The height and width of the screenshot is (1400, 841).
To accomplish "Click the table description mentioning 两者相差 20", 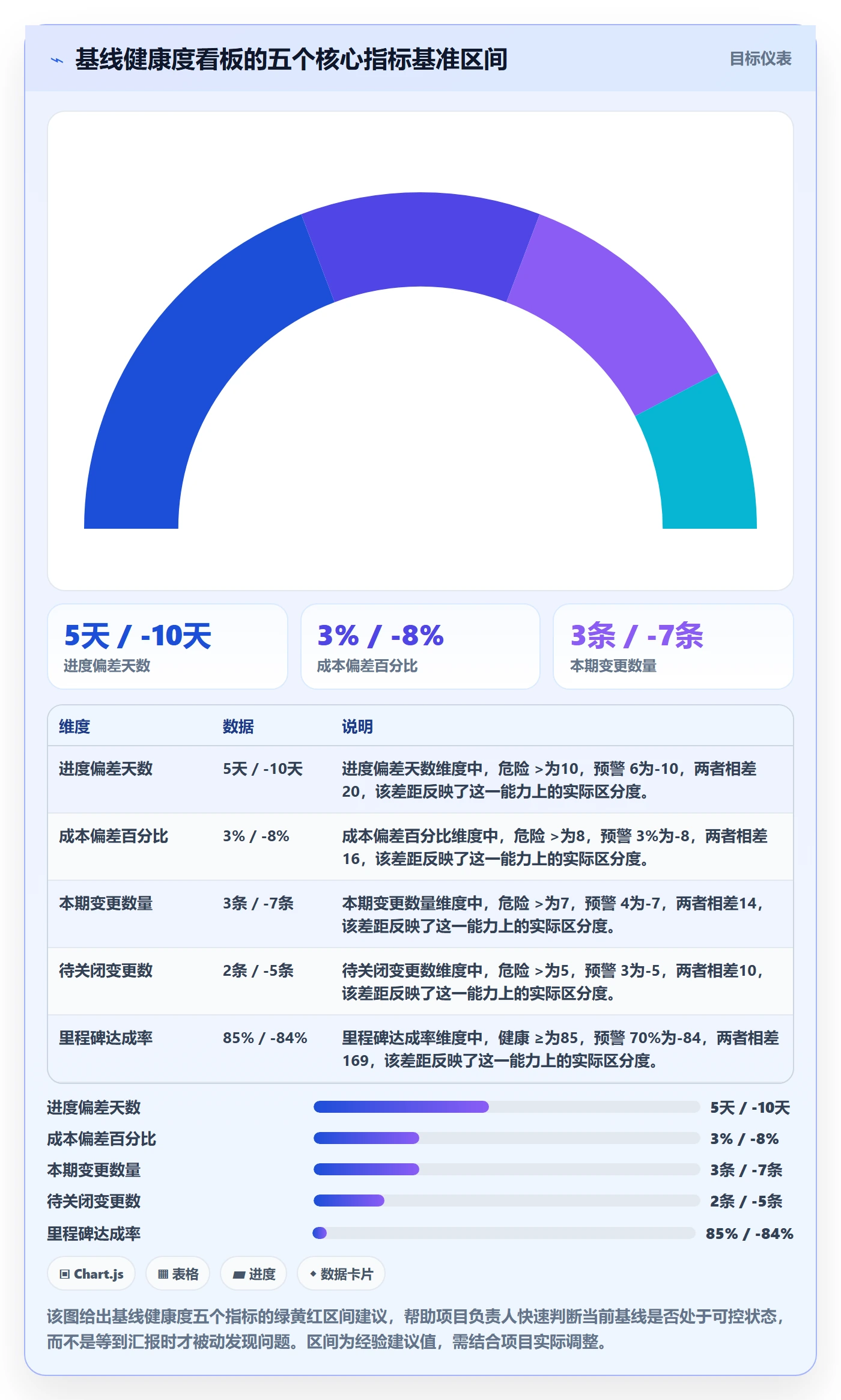I will pyautogui.click(x=550, y=780).
